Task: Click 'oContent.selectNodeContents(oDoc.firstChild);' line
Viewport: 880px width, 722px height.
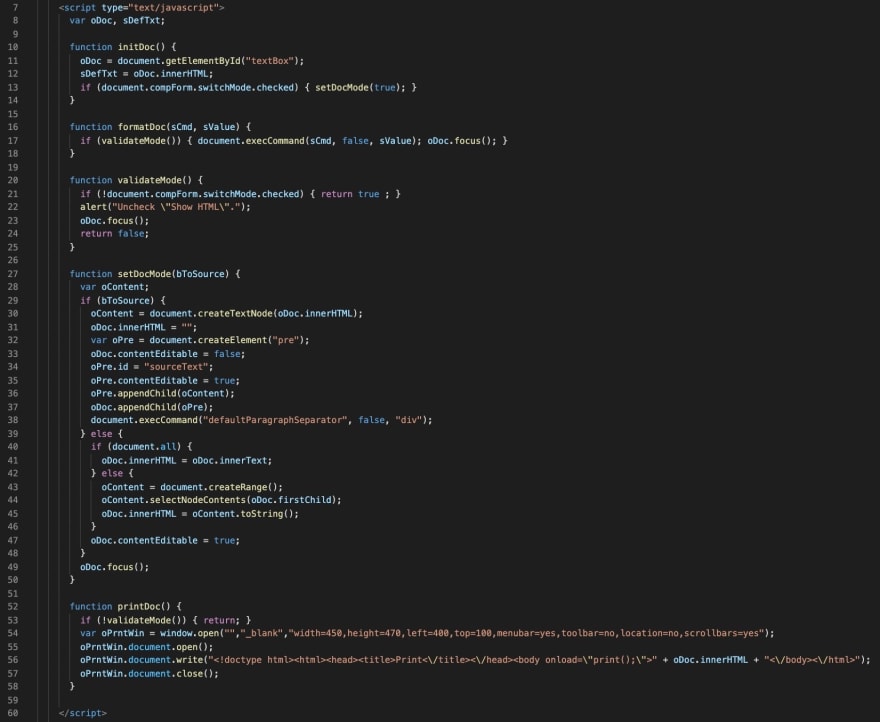Action: 221,500
